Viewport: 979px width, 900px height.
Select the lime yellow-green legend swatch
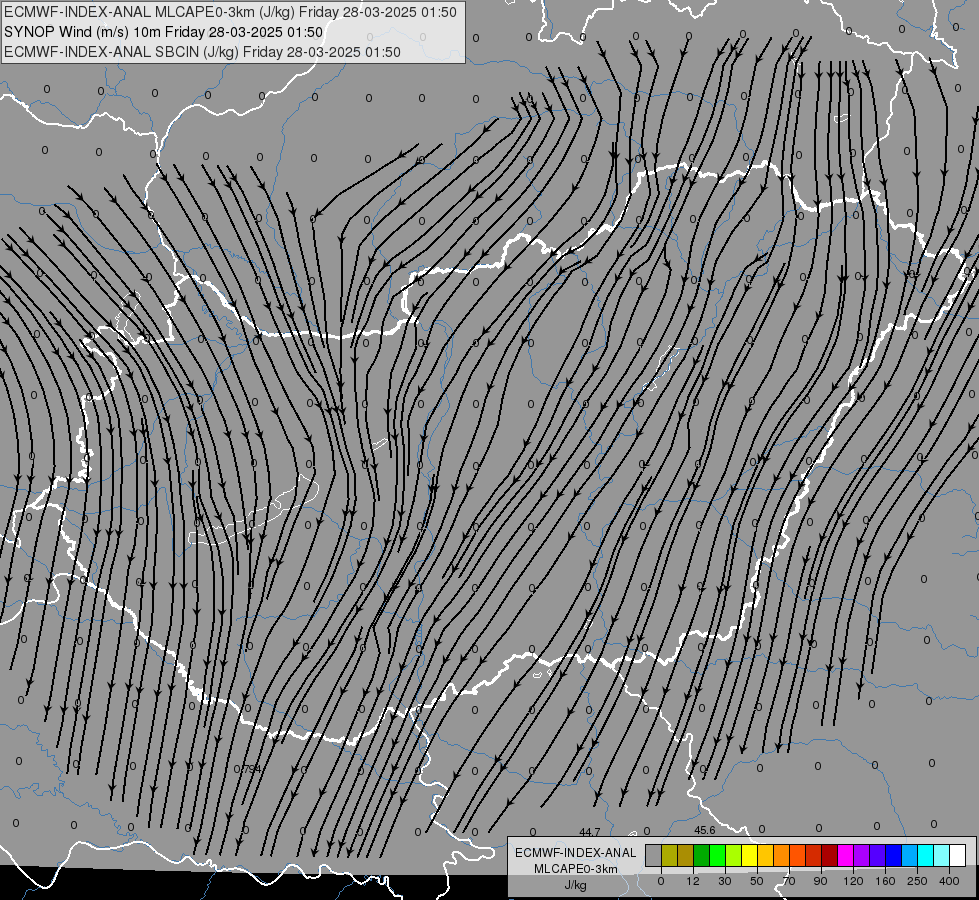pyautogui.click(x=734, y=855)
